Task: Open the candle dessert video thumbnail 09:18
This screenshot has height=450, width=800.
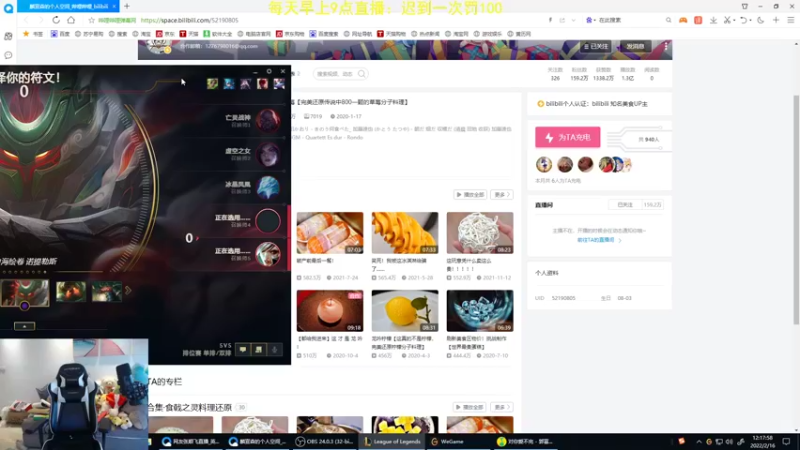Action: (330, 311)
